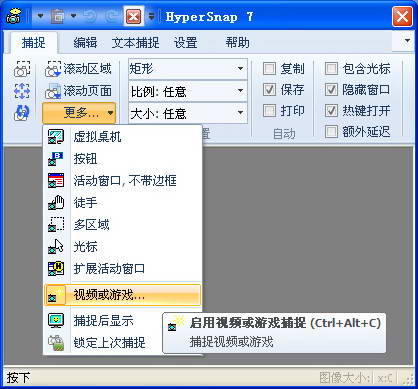Click the red X button in quick toolbar
Image resolution: width=418 pixels, height=389 pixels.
pyautogui.click(x=133, y=16)
